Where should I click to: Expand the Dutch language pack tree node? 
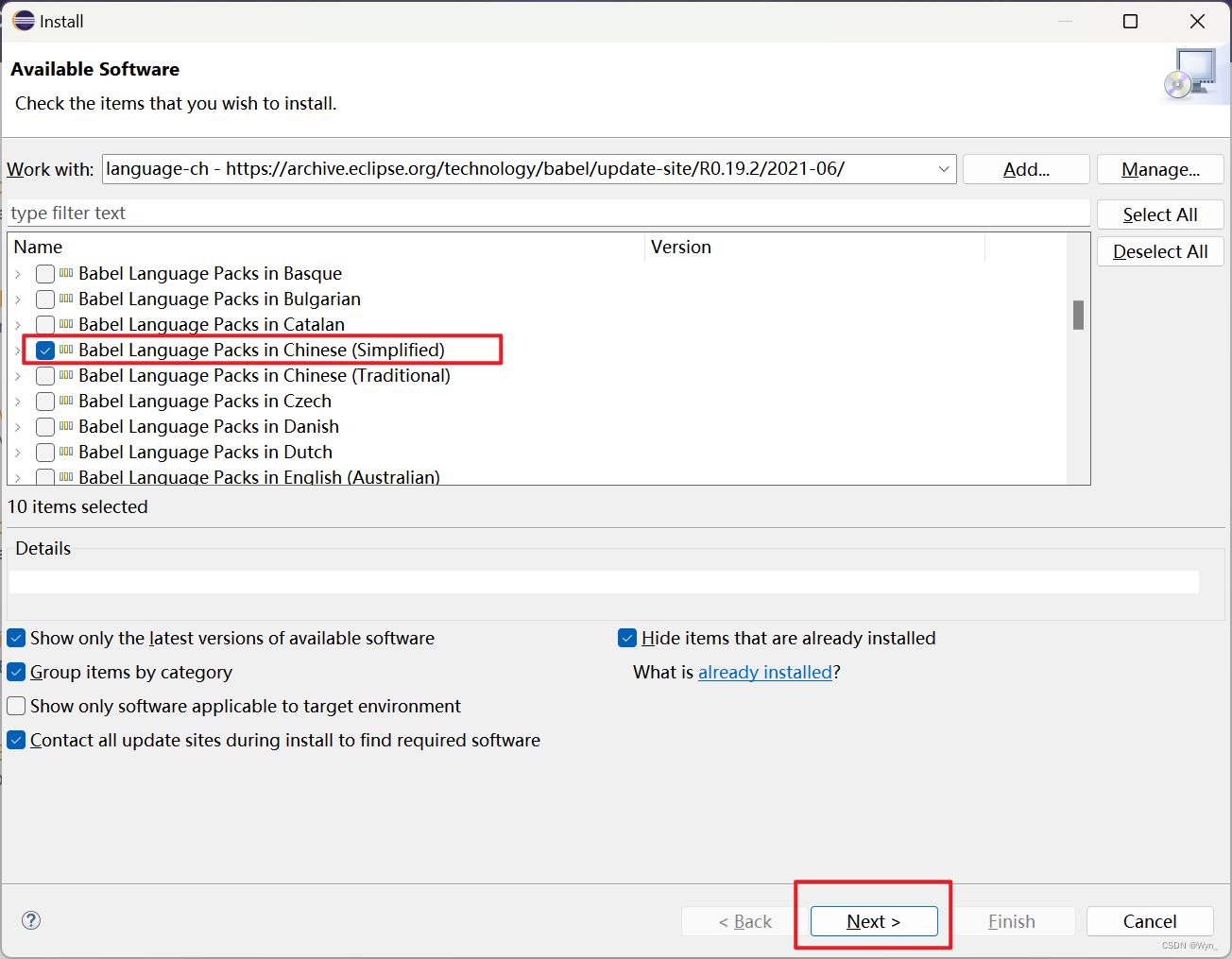pos(18,453)
